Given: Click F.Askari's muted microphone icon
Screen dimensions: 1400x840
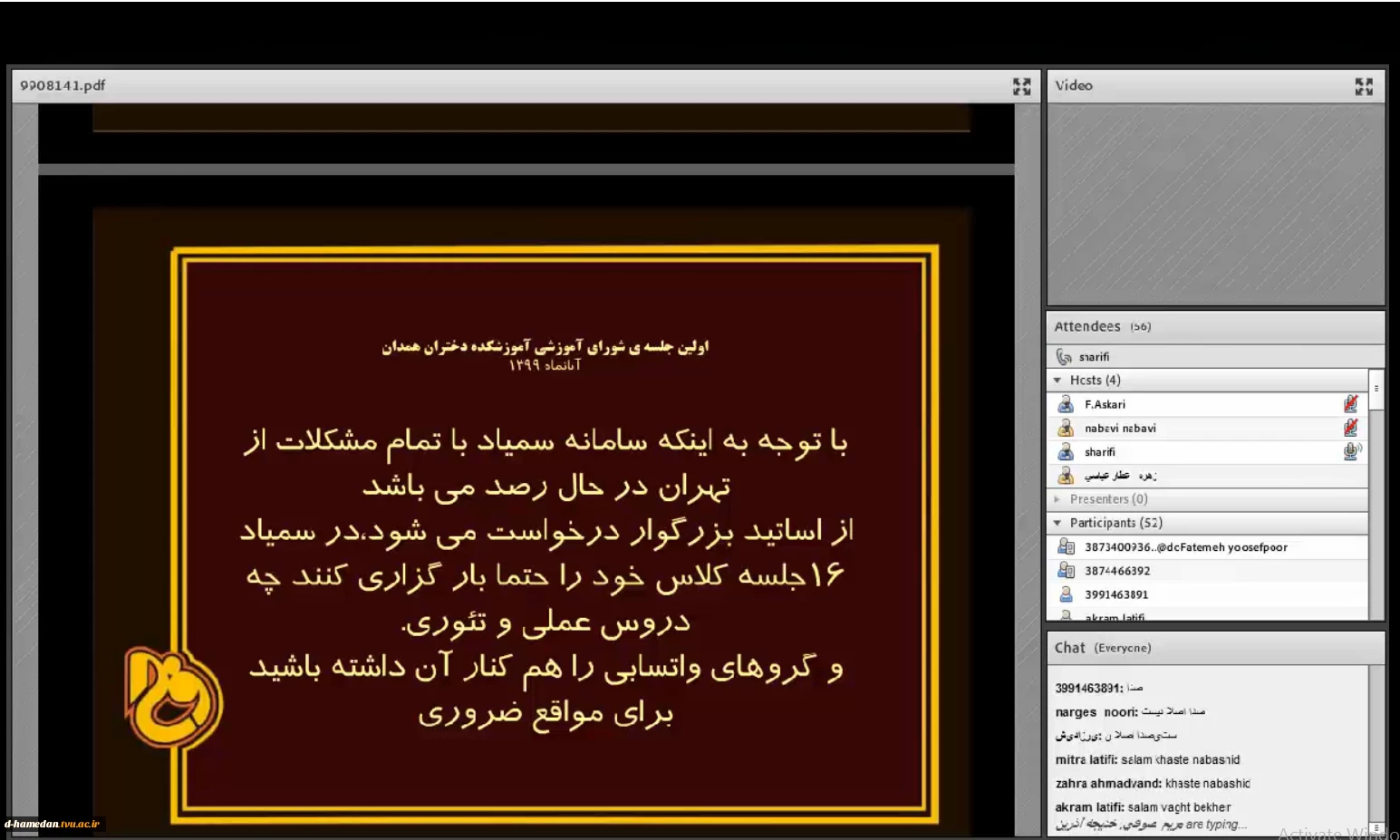Looking at the screenshot, I should coord(1351,404).
